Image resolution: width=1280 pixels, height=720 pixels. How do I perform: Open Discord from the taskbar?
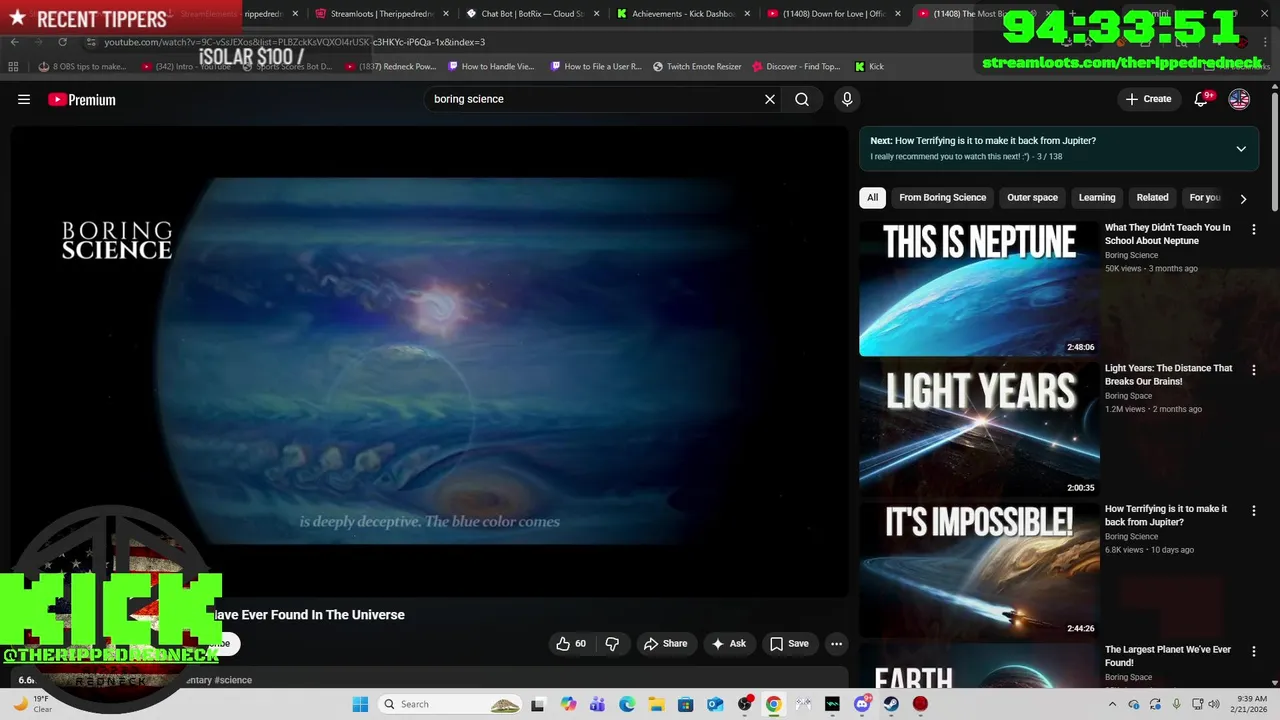tap(862, 704)
